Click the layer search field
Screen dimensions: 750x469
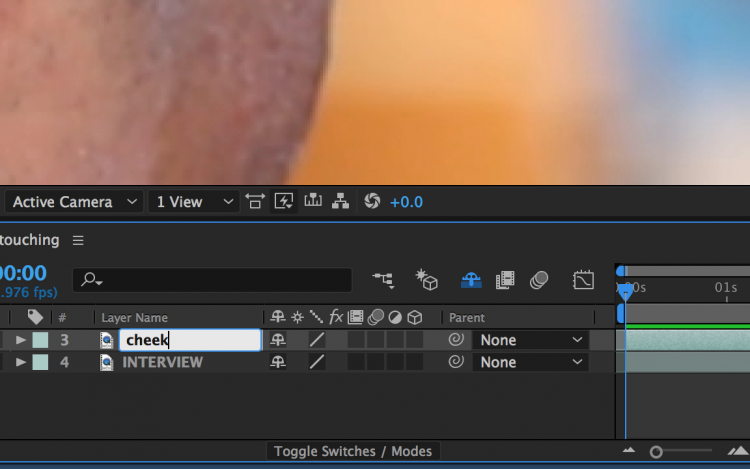pyautogui.click(x=212, y=280)
